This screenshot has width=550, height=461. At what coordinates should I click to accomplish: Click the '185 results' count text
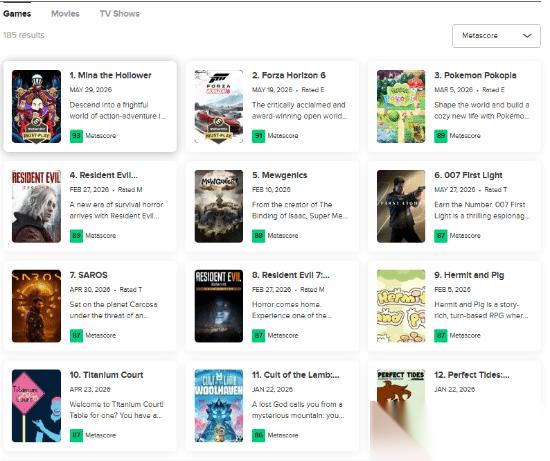24,35
